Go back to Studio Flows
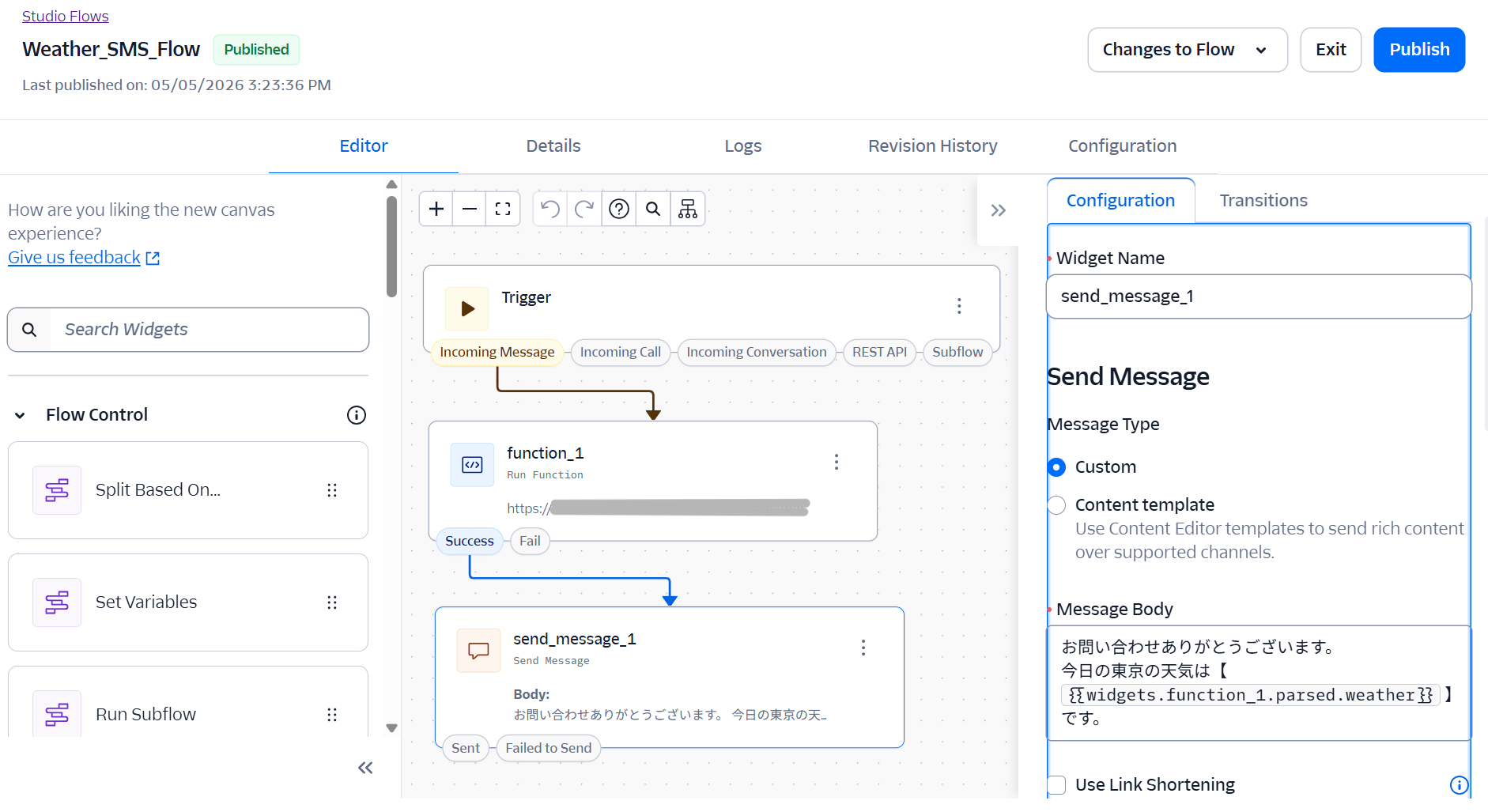Image resolution: width=1488 pixels, height=812 pixels. coord(66,16)
